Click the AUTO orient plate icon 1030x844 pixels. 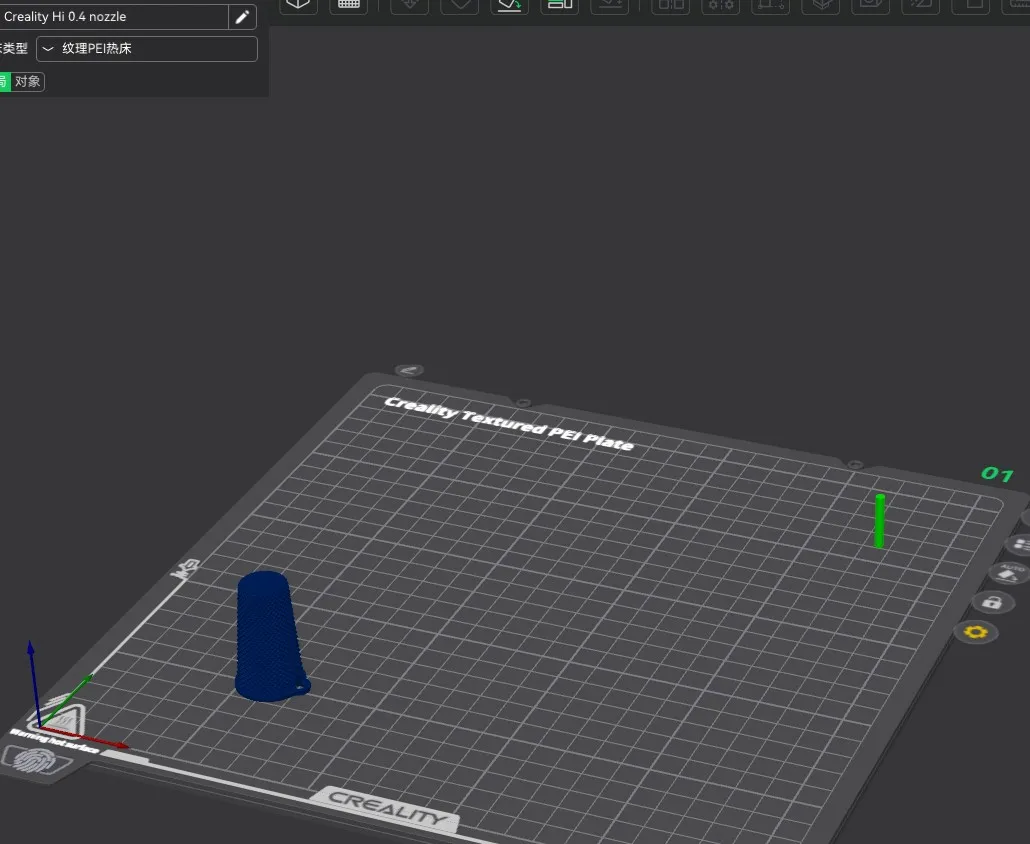click(x=1009, y=573)
